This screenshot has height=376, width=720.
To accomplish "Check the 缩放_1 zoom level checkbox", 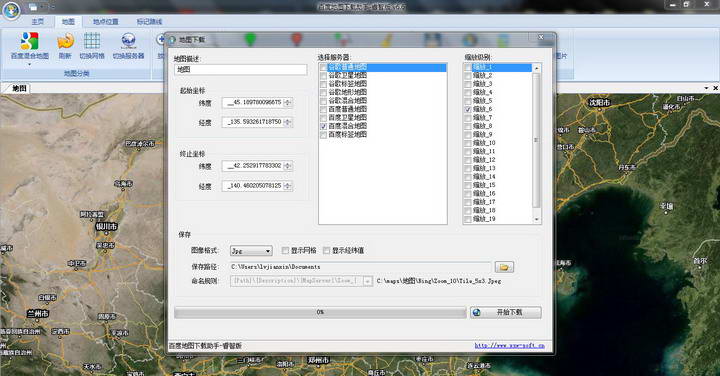I will (468, 67).
